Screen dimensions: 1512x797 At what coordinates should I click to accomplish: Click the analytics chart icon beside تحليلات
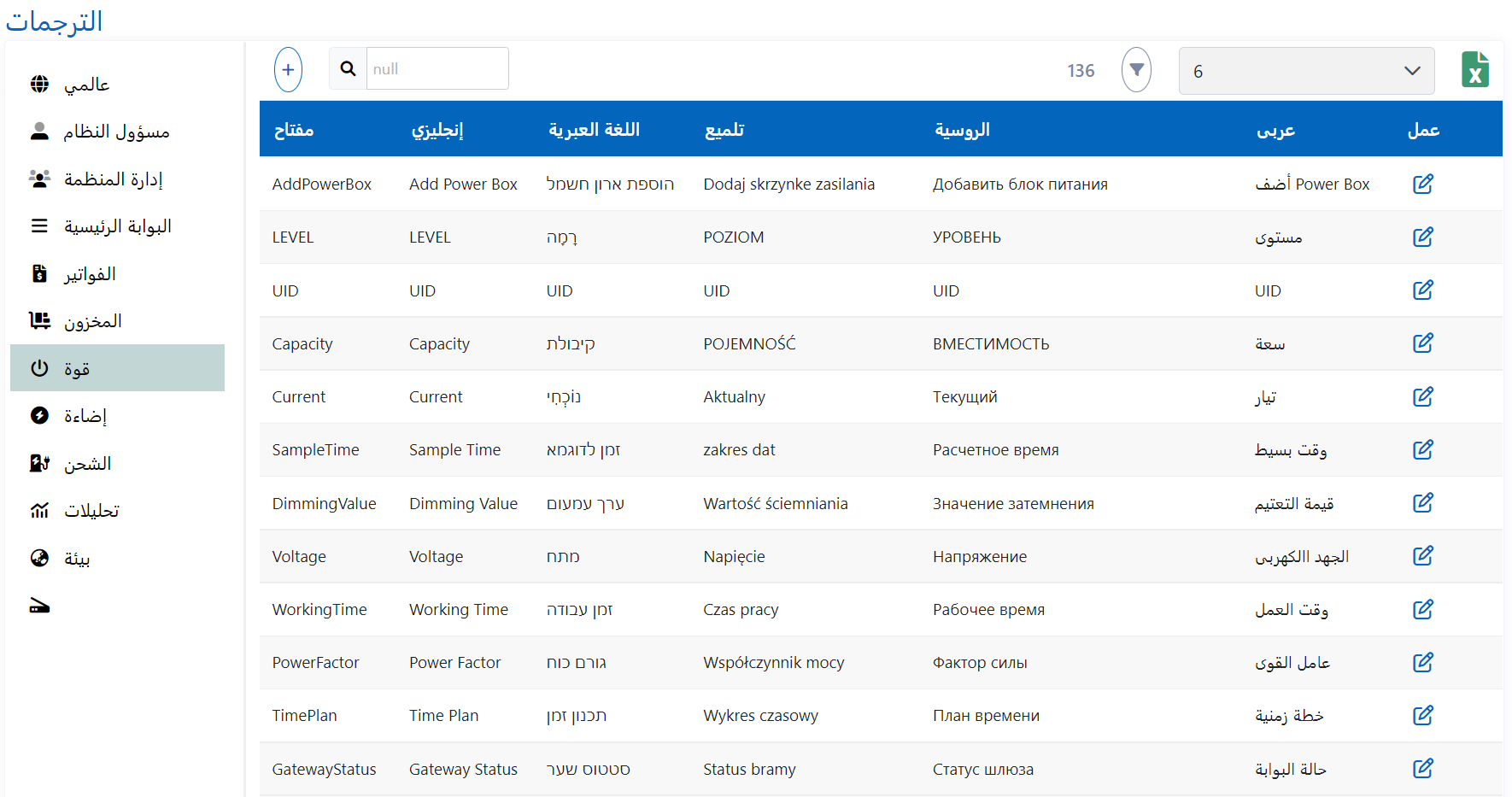(x=39, y=510)
